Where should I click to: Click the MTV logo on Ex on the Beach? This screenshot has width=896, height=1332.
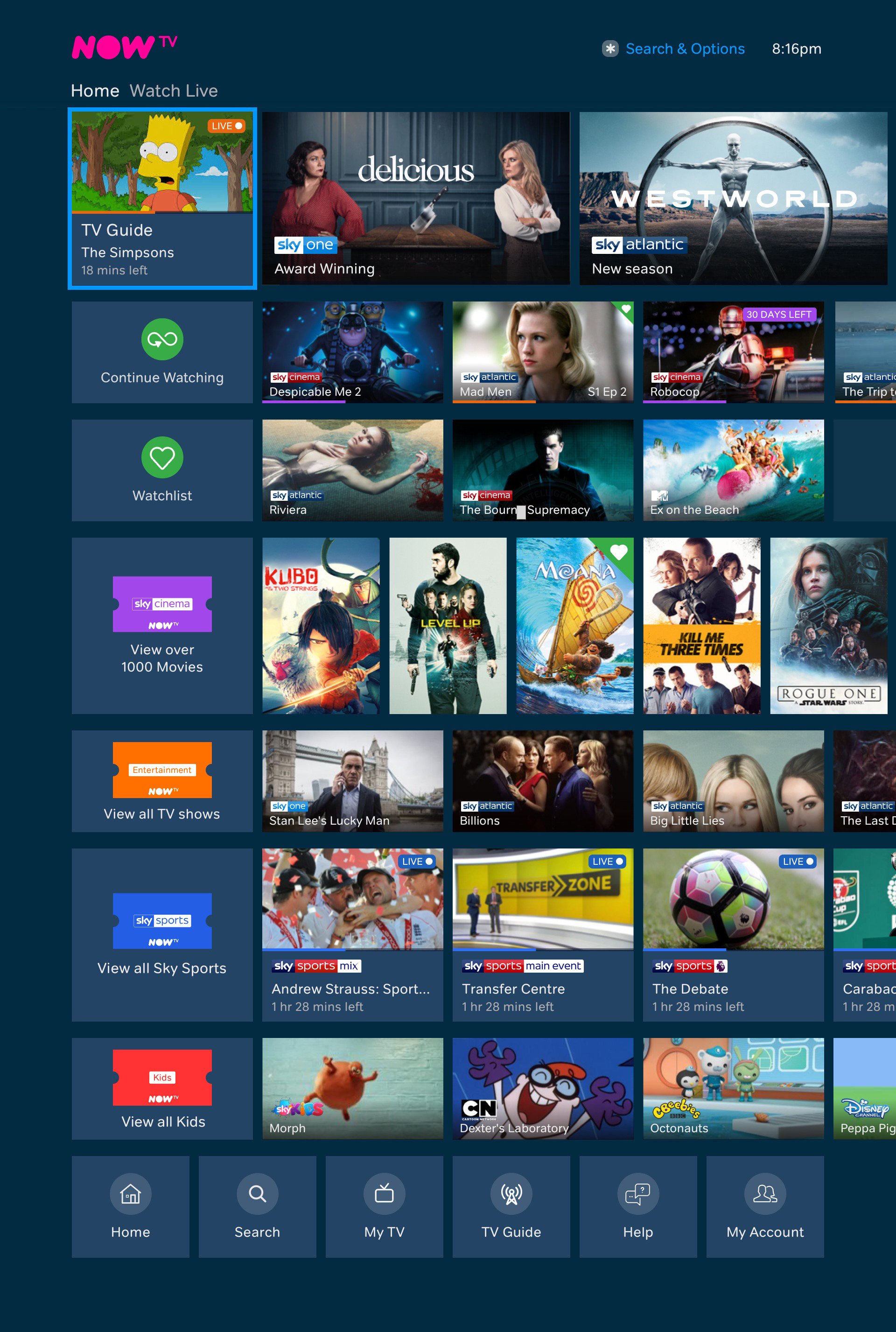click(659, 496)
